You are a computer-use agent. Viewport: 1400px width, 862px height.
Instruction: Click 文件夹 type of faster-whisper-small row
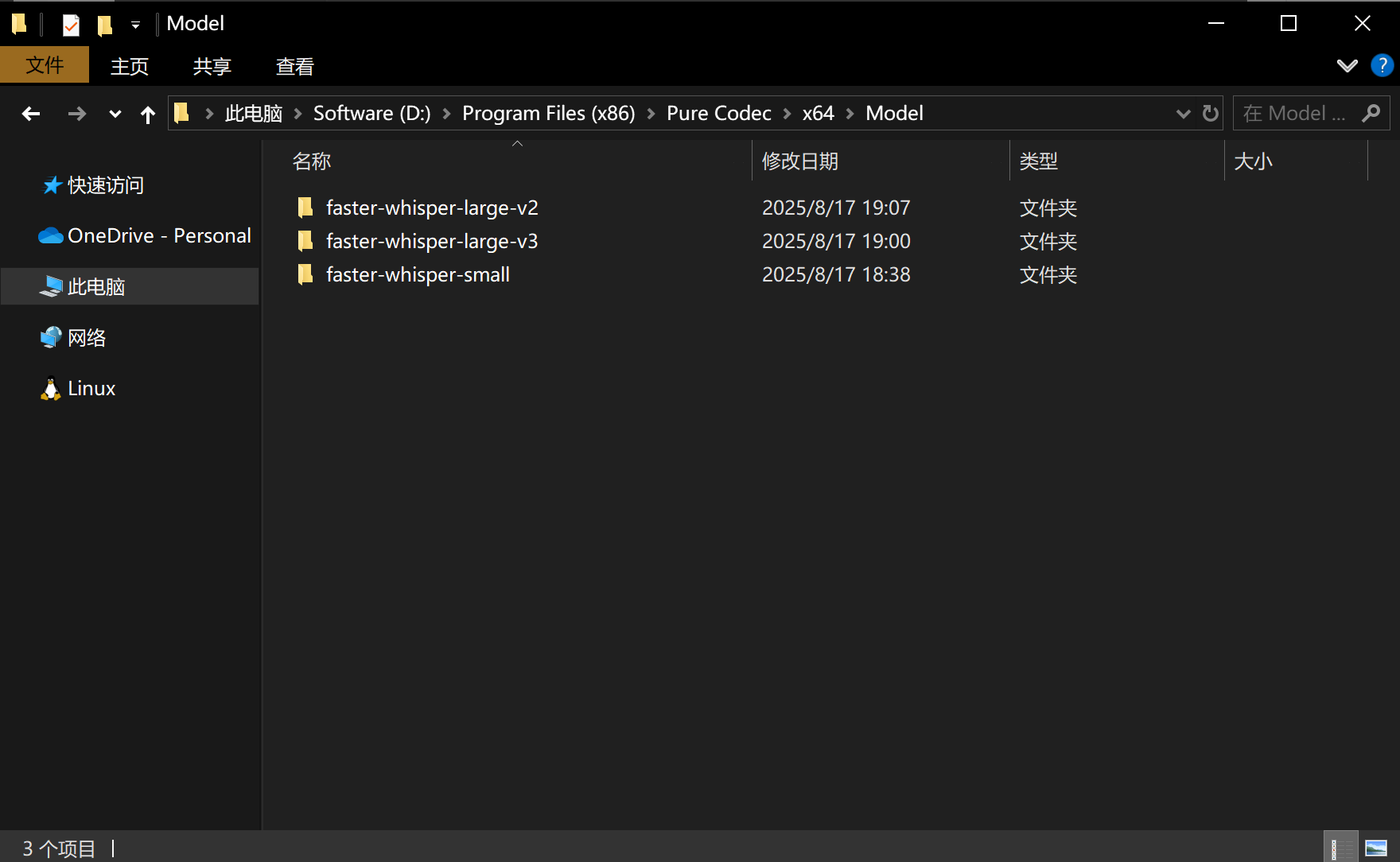[1048, 274]
